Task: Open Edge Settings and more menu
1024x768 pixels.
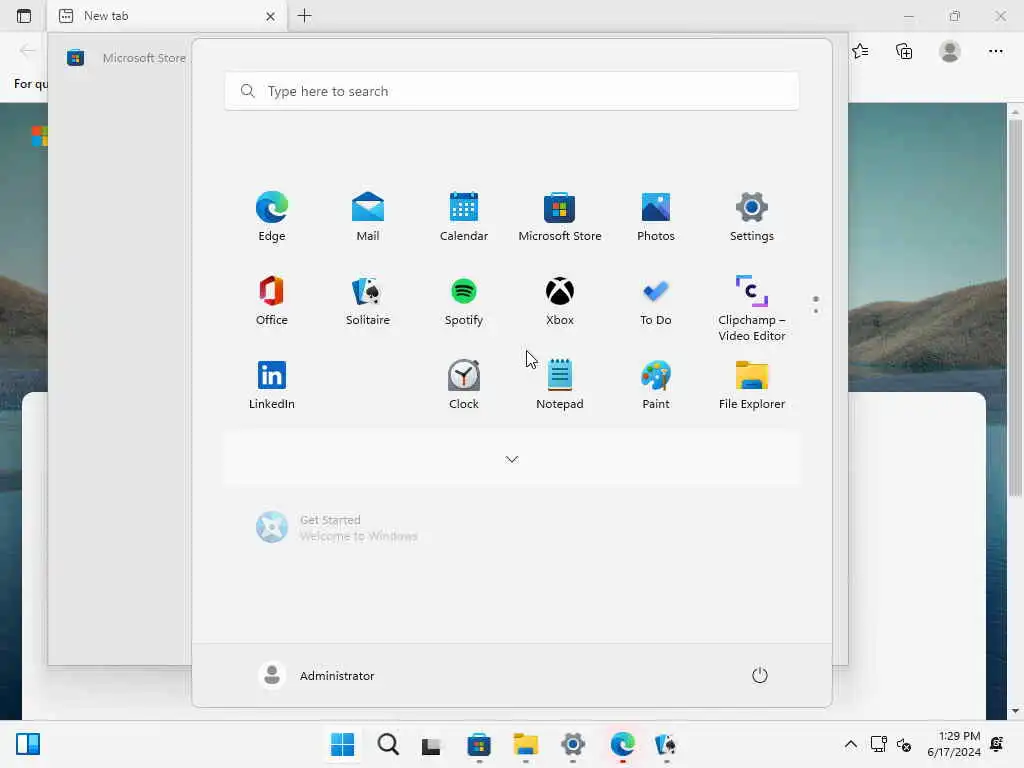Action: click(995, 51)
